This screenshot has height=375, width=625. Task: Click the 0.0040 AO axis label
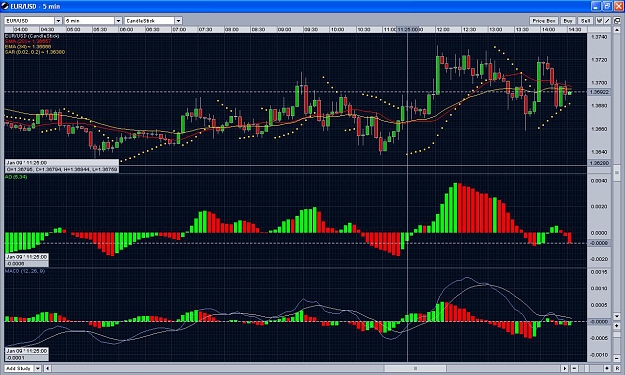click(599, 181)
